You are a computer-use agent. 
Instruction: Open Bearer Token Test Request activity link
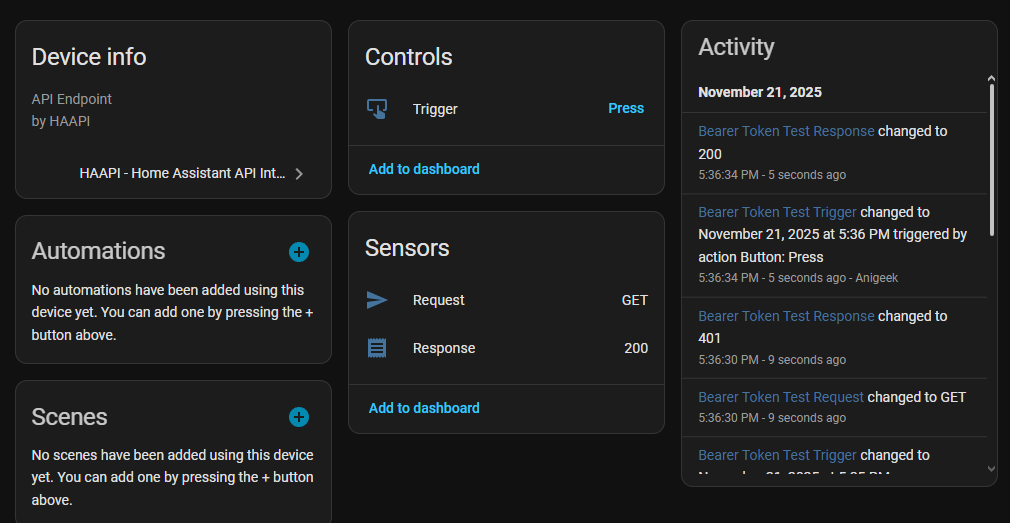point(780,397)
